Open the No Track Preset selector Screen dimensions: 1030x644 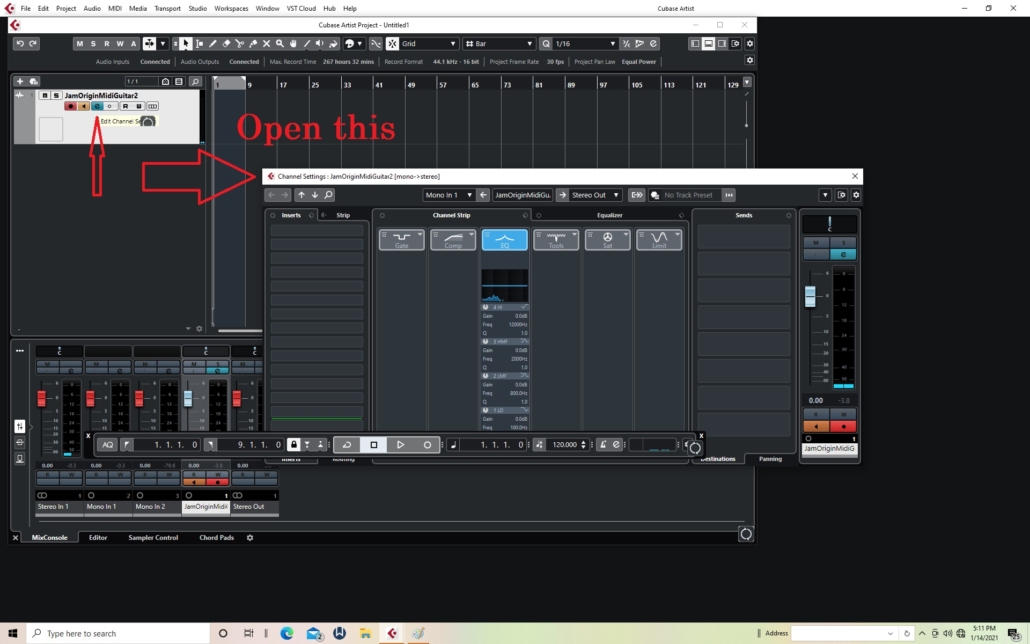(x=688, y=195)
